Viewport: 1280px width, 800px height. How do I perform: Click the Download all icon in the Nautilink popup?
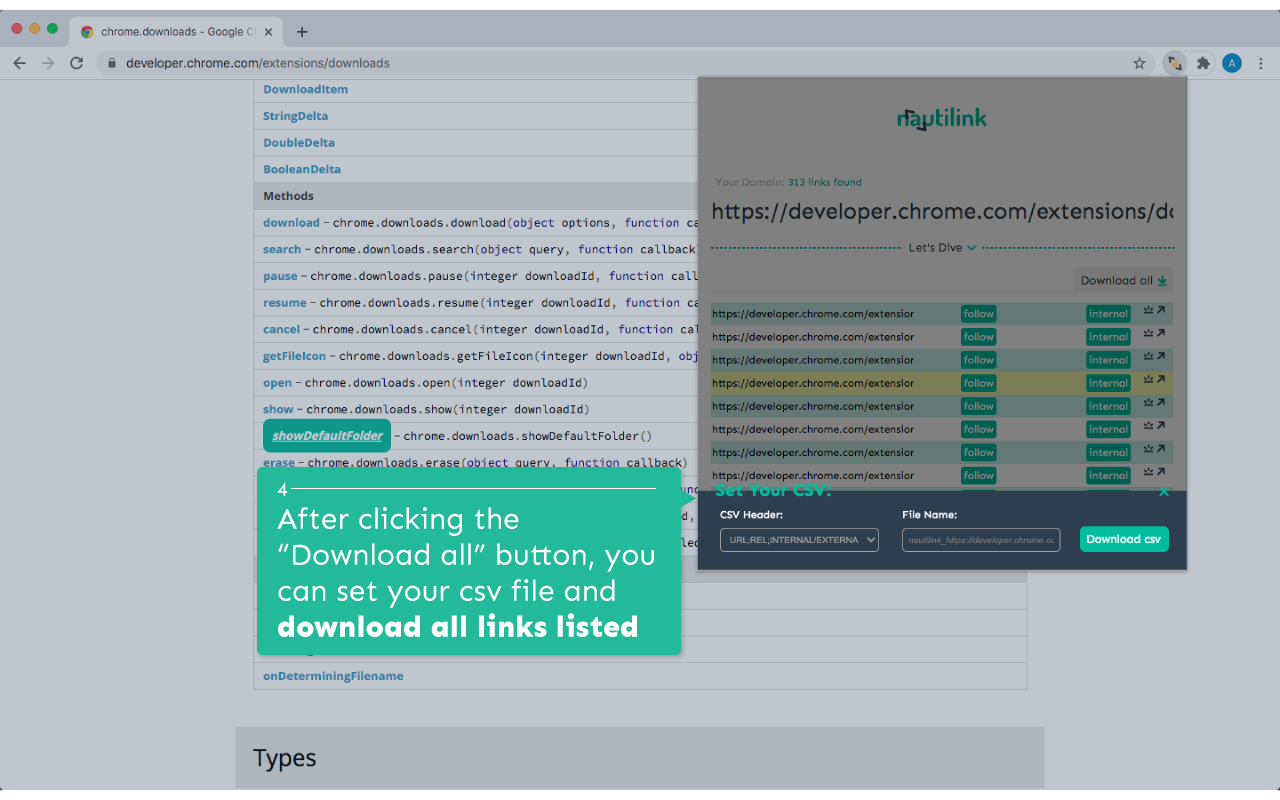point(1160,280)
